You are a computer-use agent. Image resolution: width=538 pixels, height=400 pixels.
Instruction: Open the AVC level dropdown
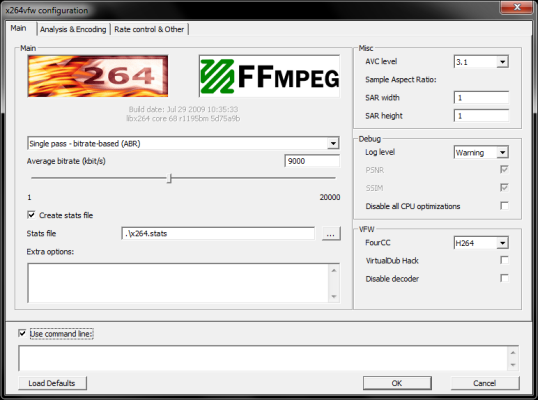pos(502,62)
